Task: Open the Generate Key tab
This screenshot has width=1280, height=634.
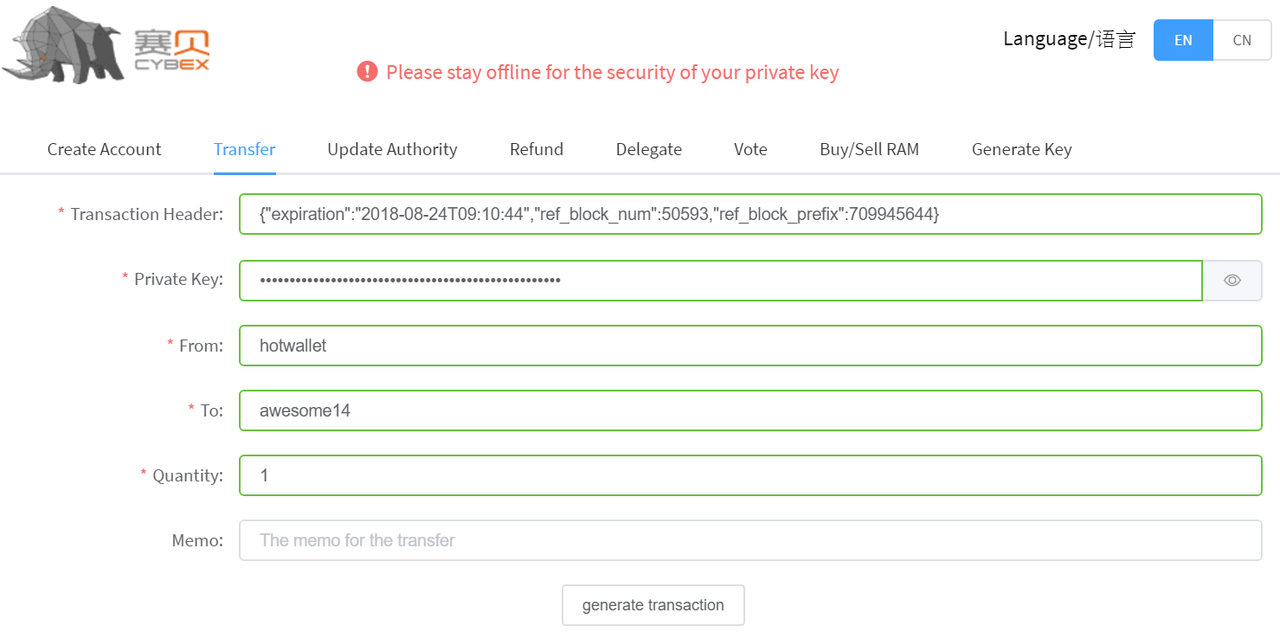Action: tap(1021, 149)
